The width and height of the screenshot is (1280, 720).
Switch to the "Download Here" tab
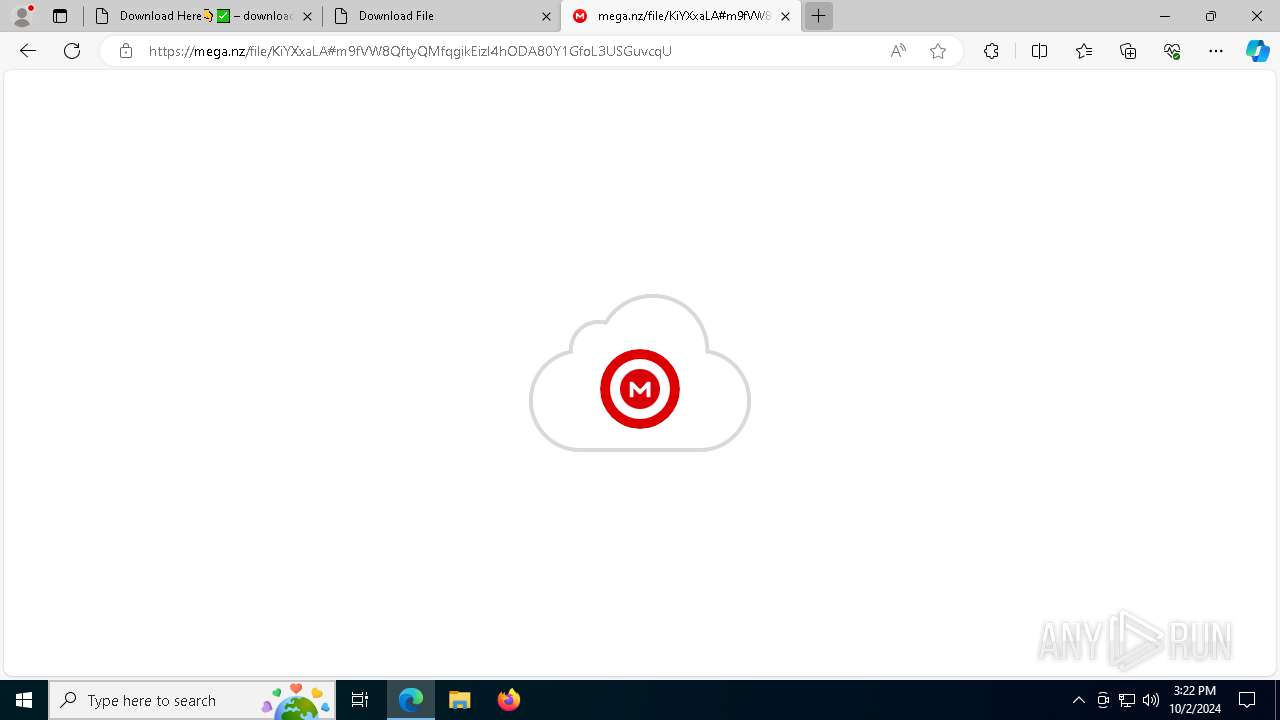204,16
